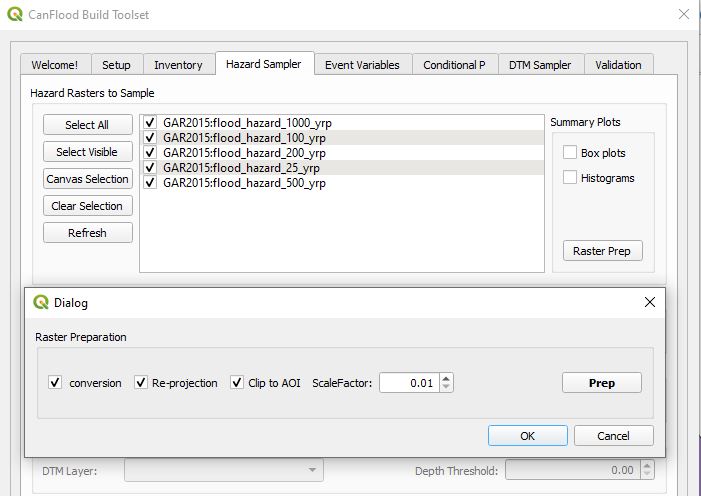Click the Depth Threshold value field
Screen dimensions: 701x496
573,470
